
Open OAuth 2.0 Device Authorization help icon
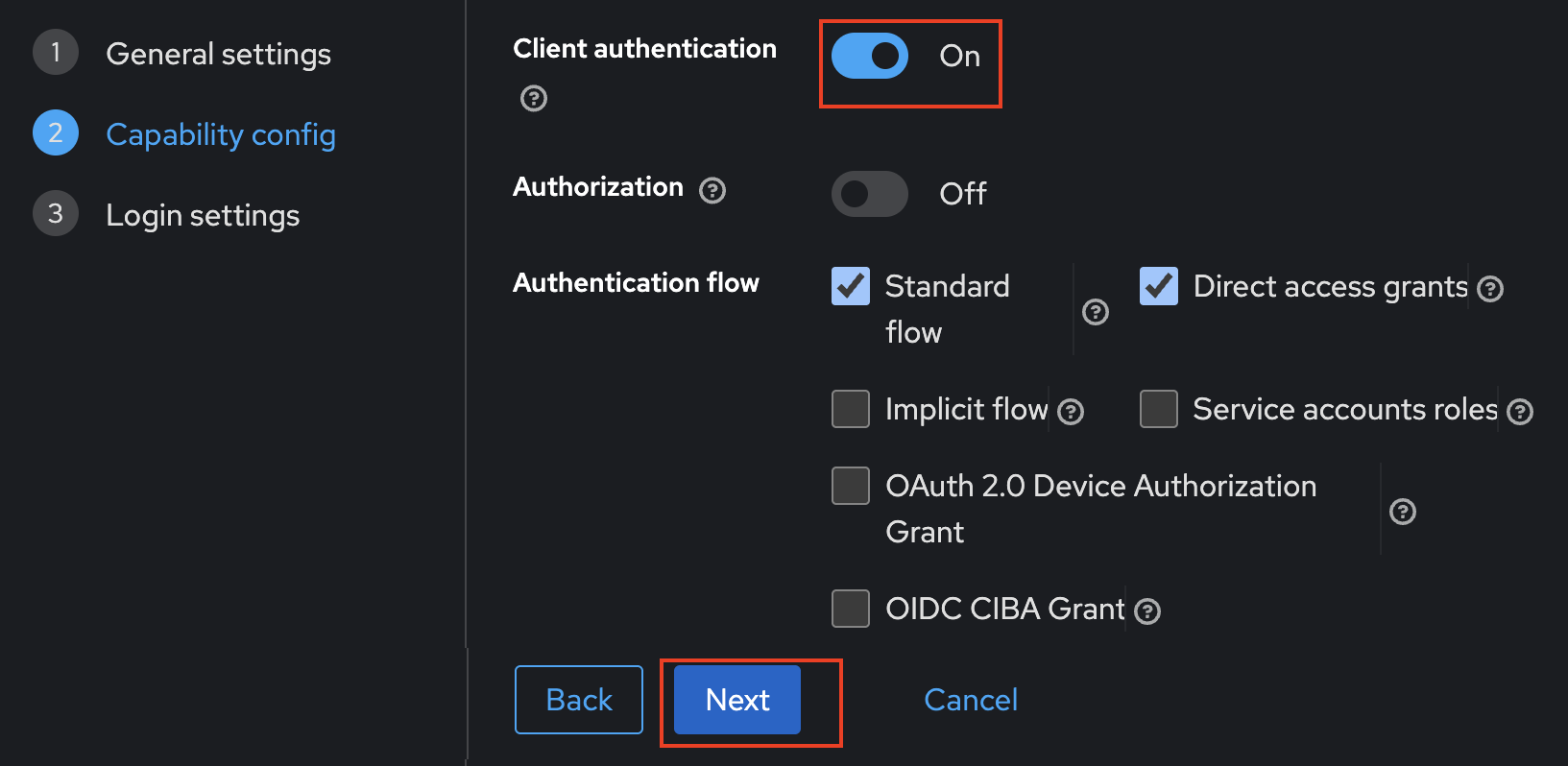click(1403, 512)
